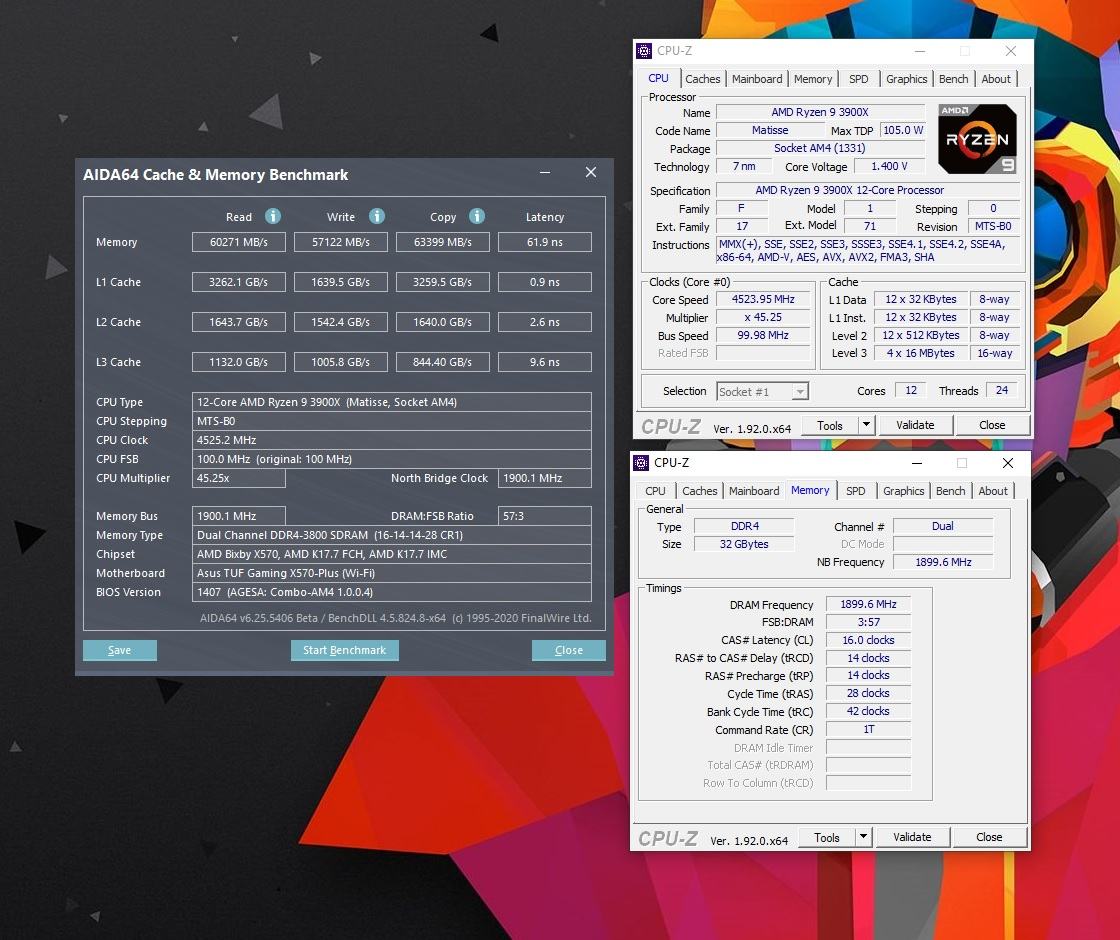The height and width of the screenshot is (940, 1120).
Task: Click Tools button in bottom CPU-Z window
Action: (x=826, y=837)
